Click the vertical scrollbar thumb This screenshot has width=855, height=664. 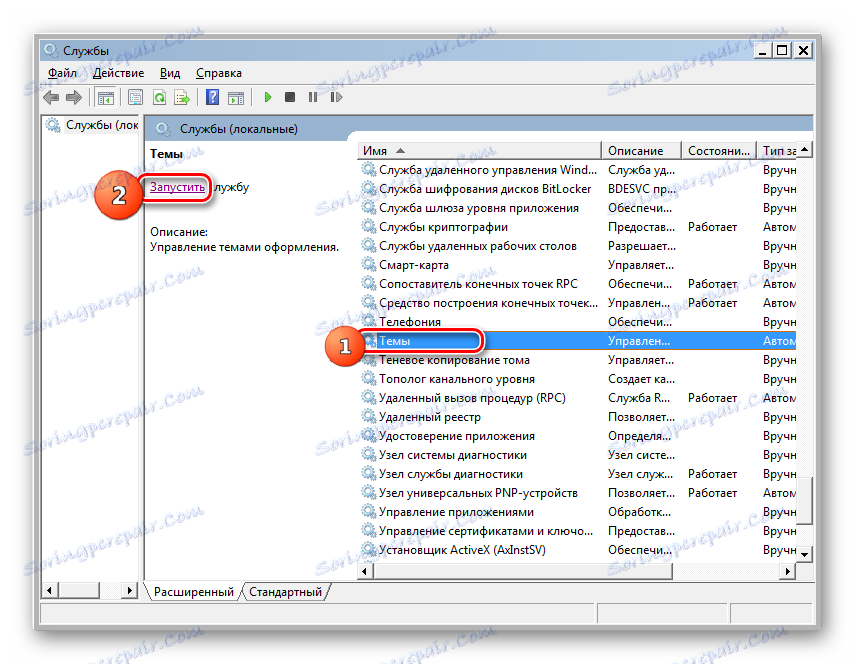[x=805, y=500]
